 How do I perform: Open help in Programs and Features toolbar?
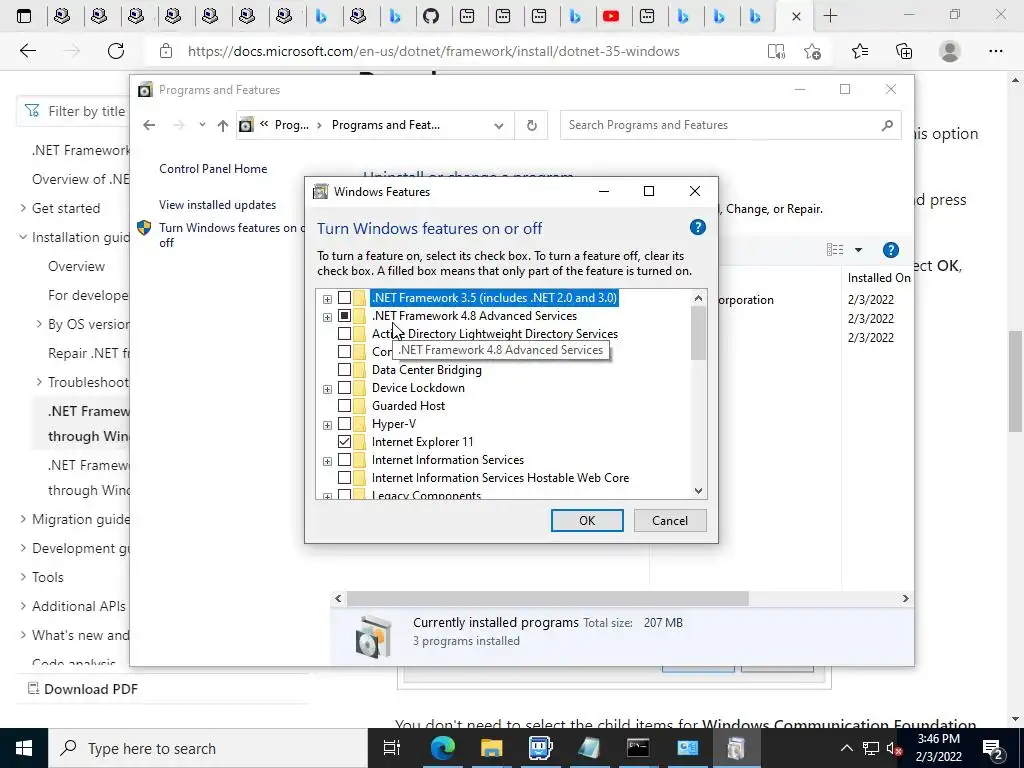click(x=890, y=249)
